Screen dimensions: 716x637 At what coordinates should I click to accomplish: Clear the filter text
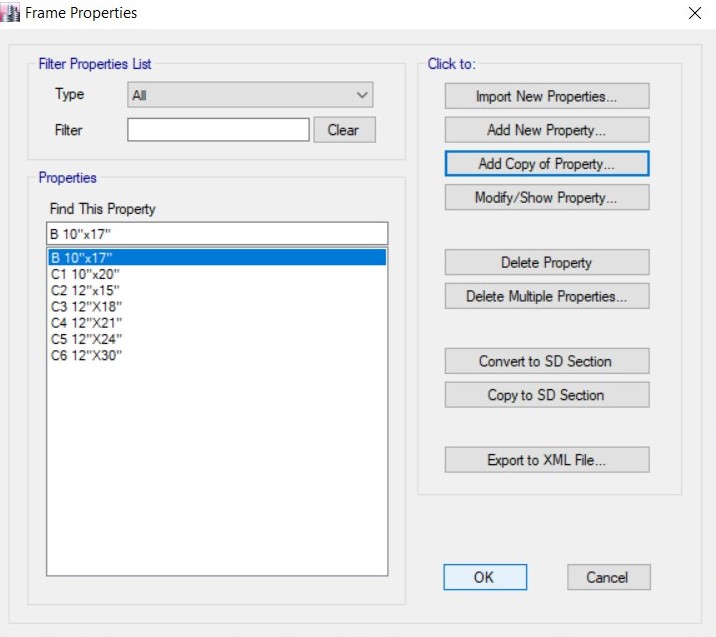pos(343,130)
